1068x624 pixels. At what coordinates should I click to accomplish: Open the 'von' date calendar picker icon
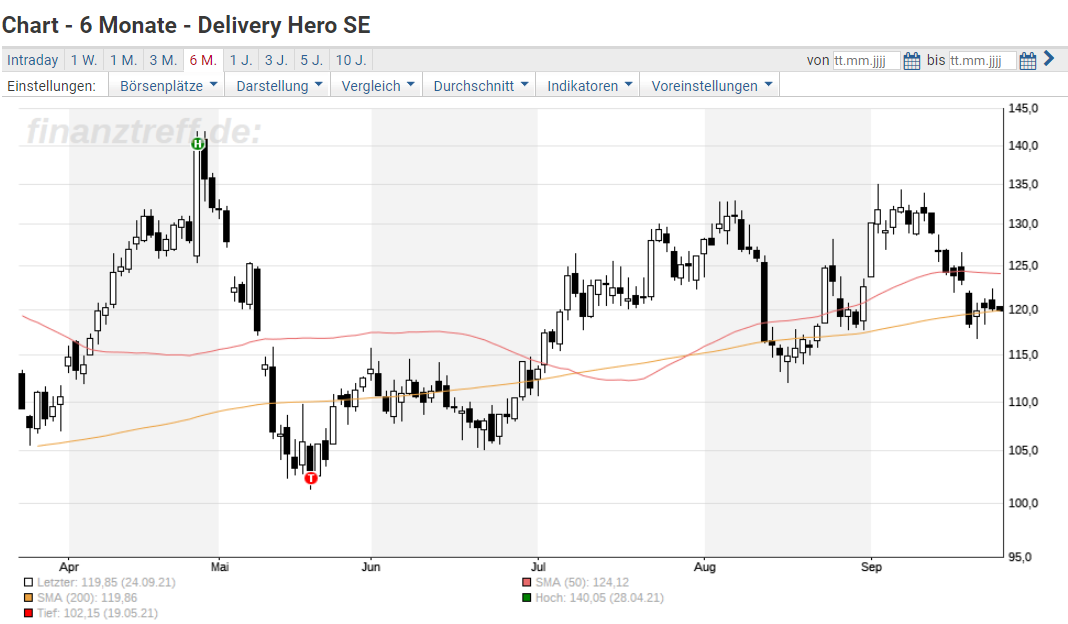(911, 61)
